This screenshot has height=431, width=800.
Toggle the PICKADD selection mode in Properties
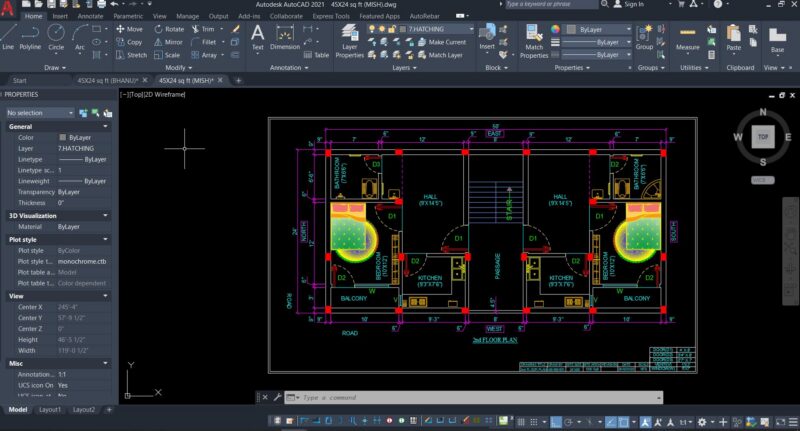[x=83, y=113]
